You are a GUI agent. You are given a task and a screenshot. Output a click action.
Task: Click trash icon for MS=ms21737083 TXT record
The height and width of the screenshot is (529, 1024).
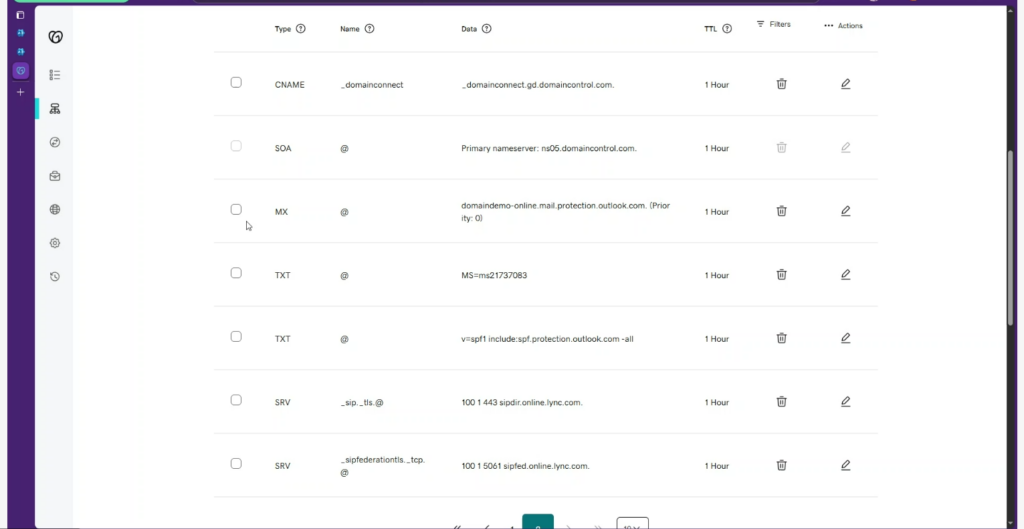tap(781, 274)
